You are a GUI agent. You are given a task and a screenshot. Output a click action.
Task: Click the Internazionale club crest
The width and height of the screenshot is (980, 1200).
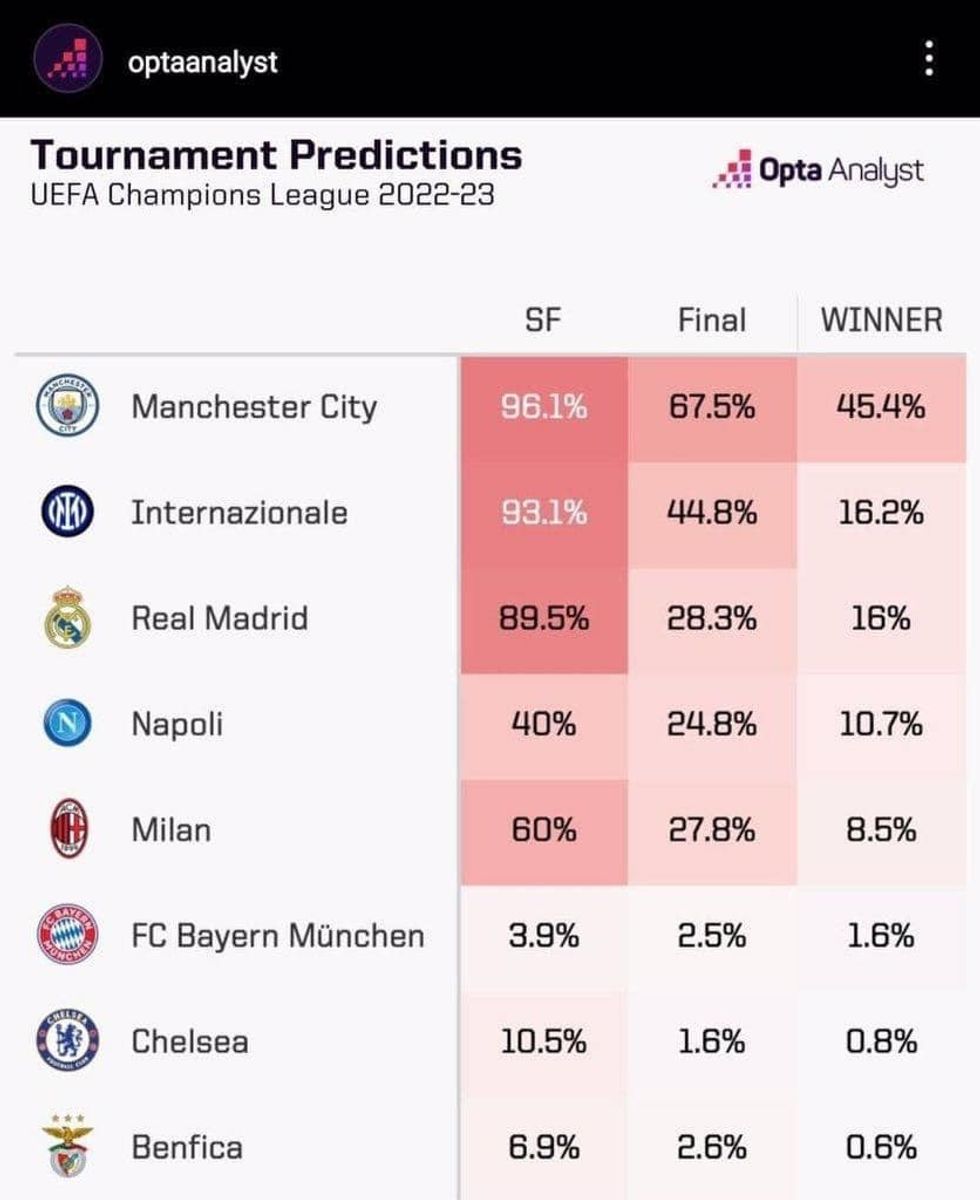coord(68,513)
